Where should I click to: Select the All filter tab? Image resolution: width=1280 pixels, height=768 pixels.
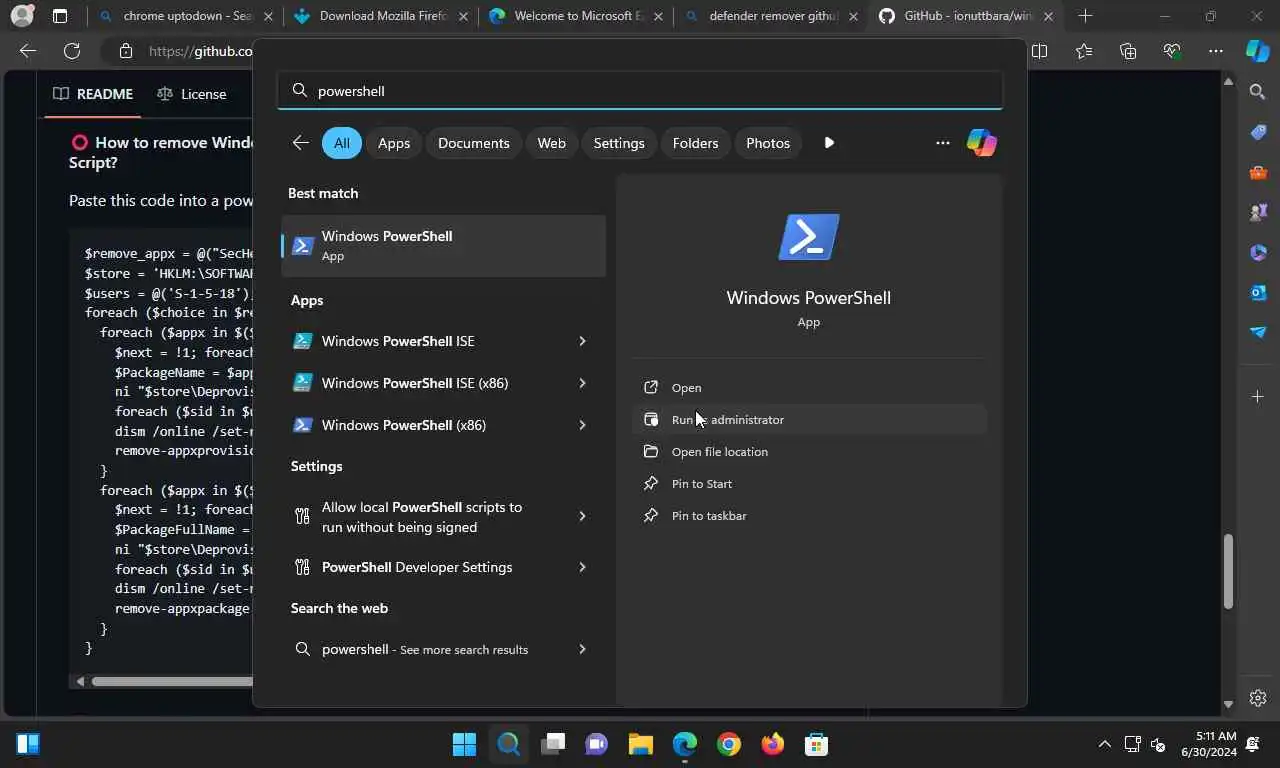(341, 143)
